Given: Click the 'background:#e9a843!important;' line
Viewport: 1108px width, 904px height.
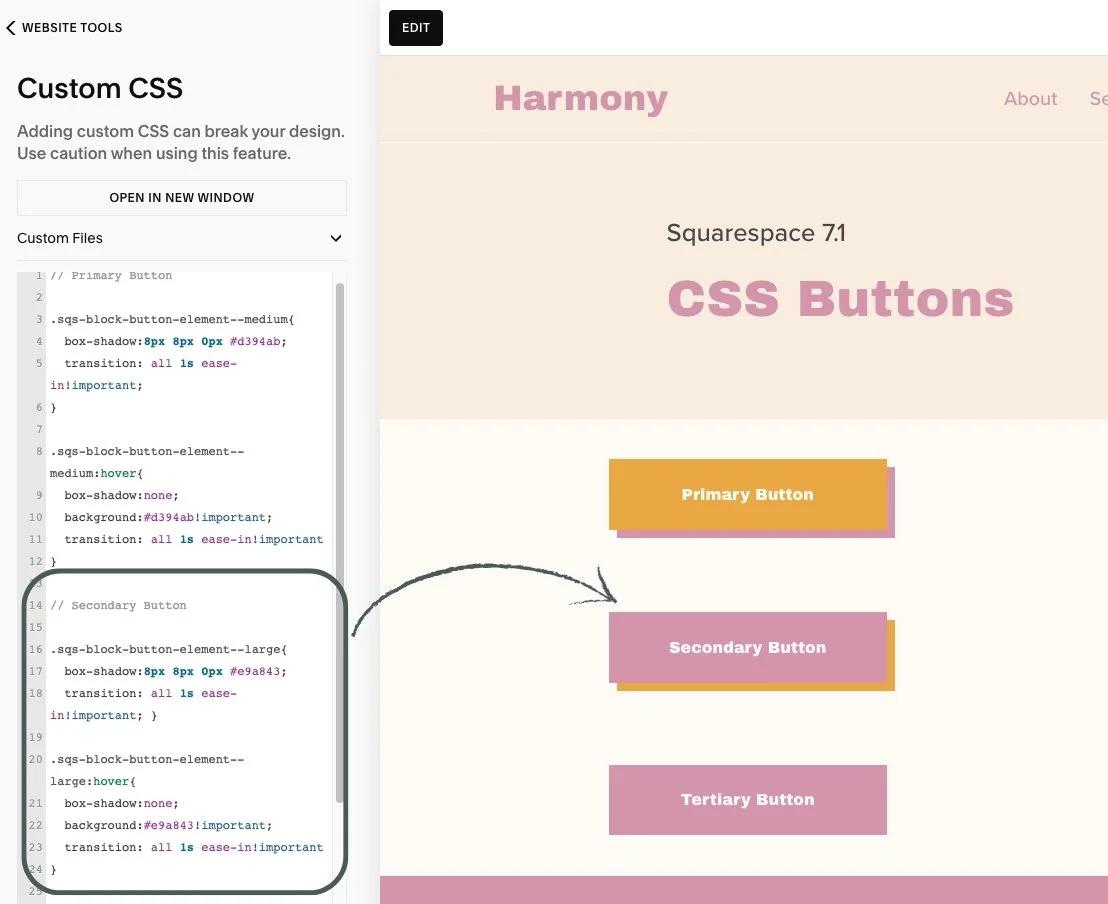Looking at the screenshot, I should [167, 826].
